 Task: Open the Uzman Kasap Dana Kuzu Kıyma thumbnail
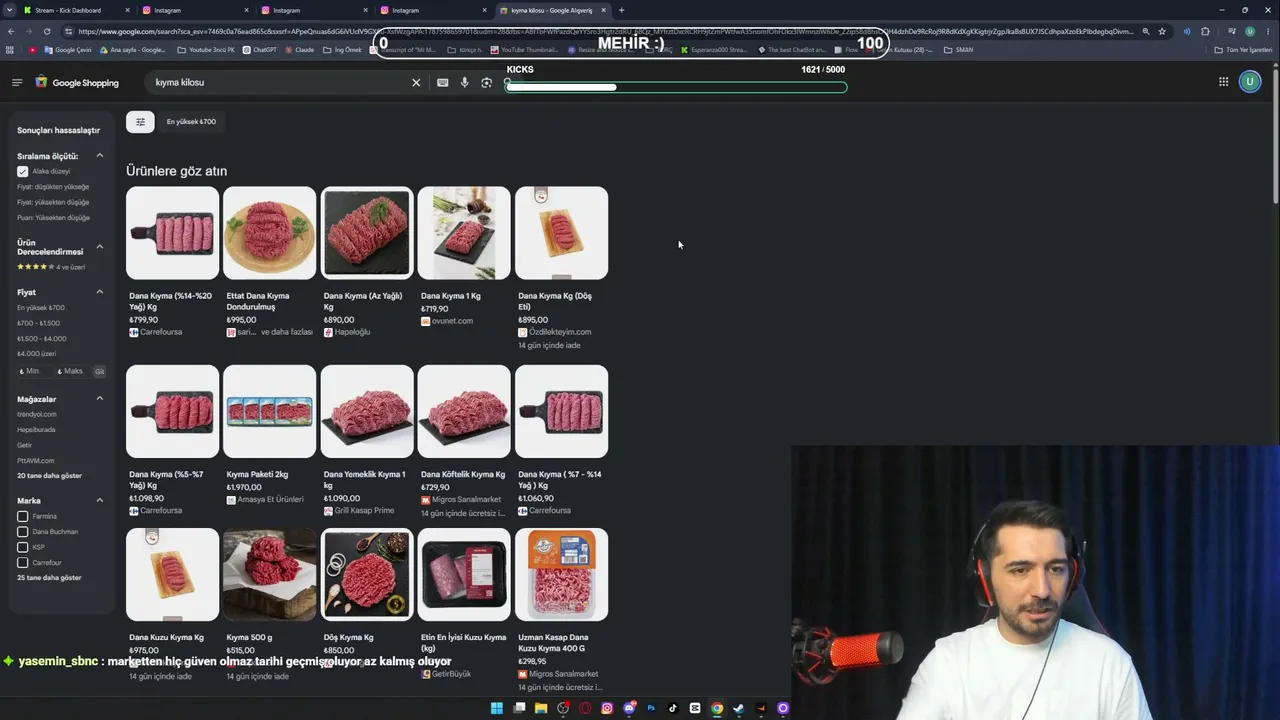click(x=562, y=575)
